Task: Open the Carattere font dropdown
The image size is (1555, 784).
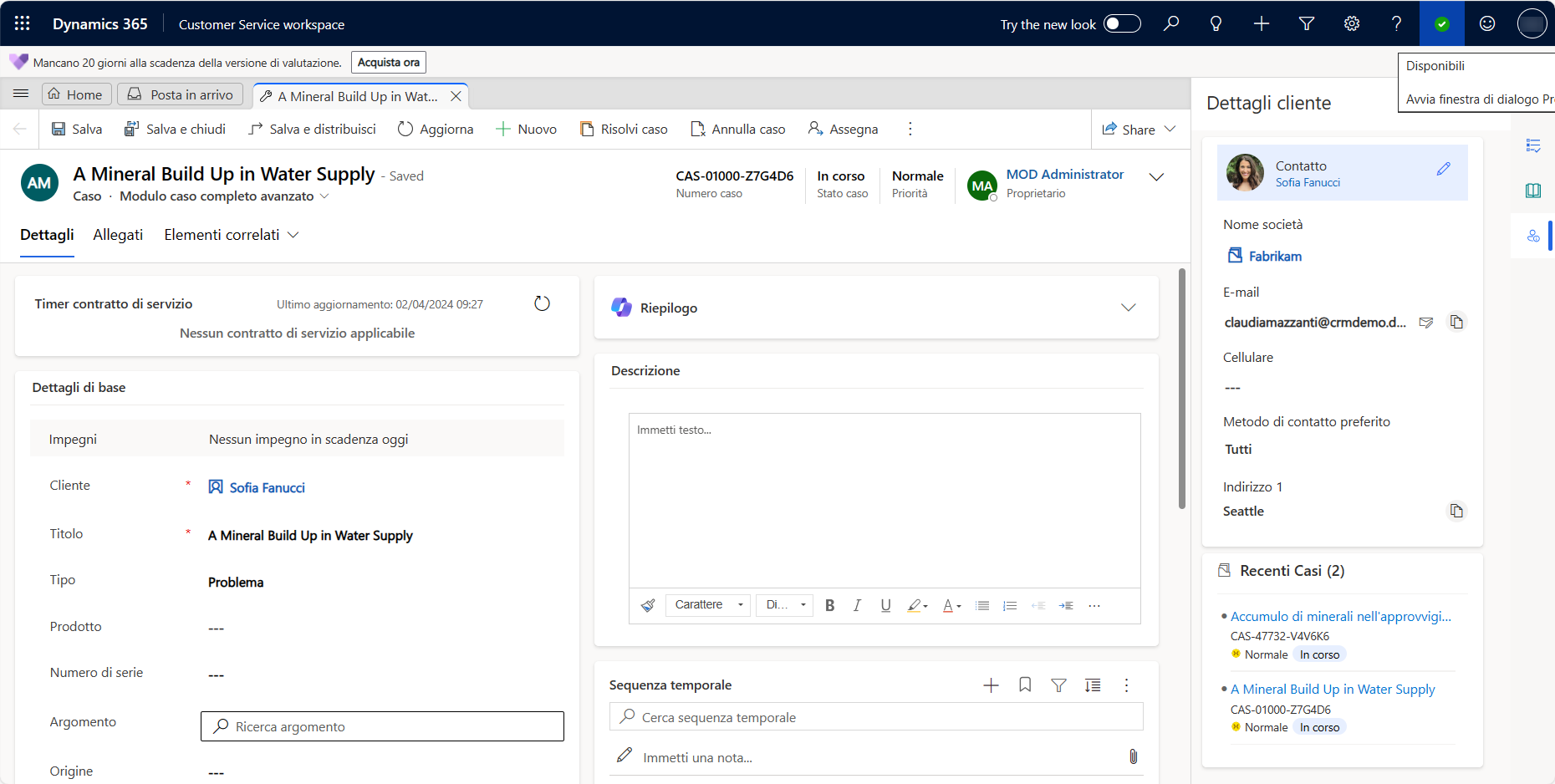Action: pyautogui.click(x=708, y=605)
